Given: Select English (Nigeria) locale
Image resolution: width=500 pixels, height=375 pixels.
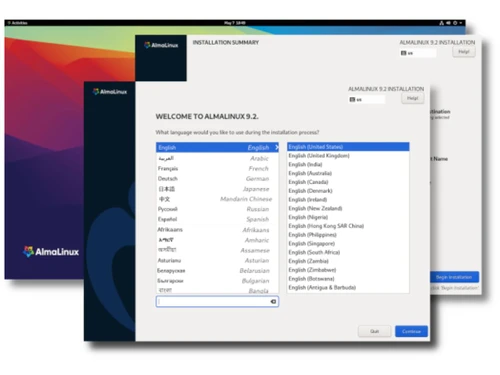Looking at the screenshot, I should [x=348, y=217].
